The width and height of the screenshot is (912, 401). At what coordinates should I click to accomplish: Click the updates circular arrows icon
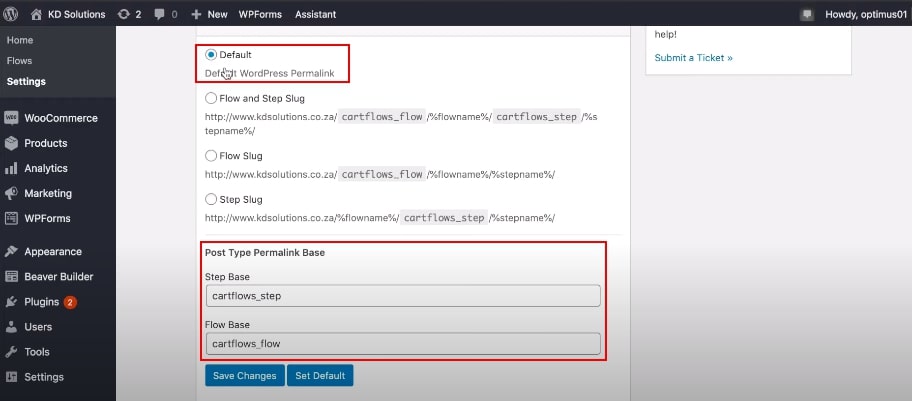coord(123,14)
